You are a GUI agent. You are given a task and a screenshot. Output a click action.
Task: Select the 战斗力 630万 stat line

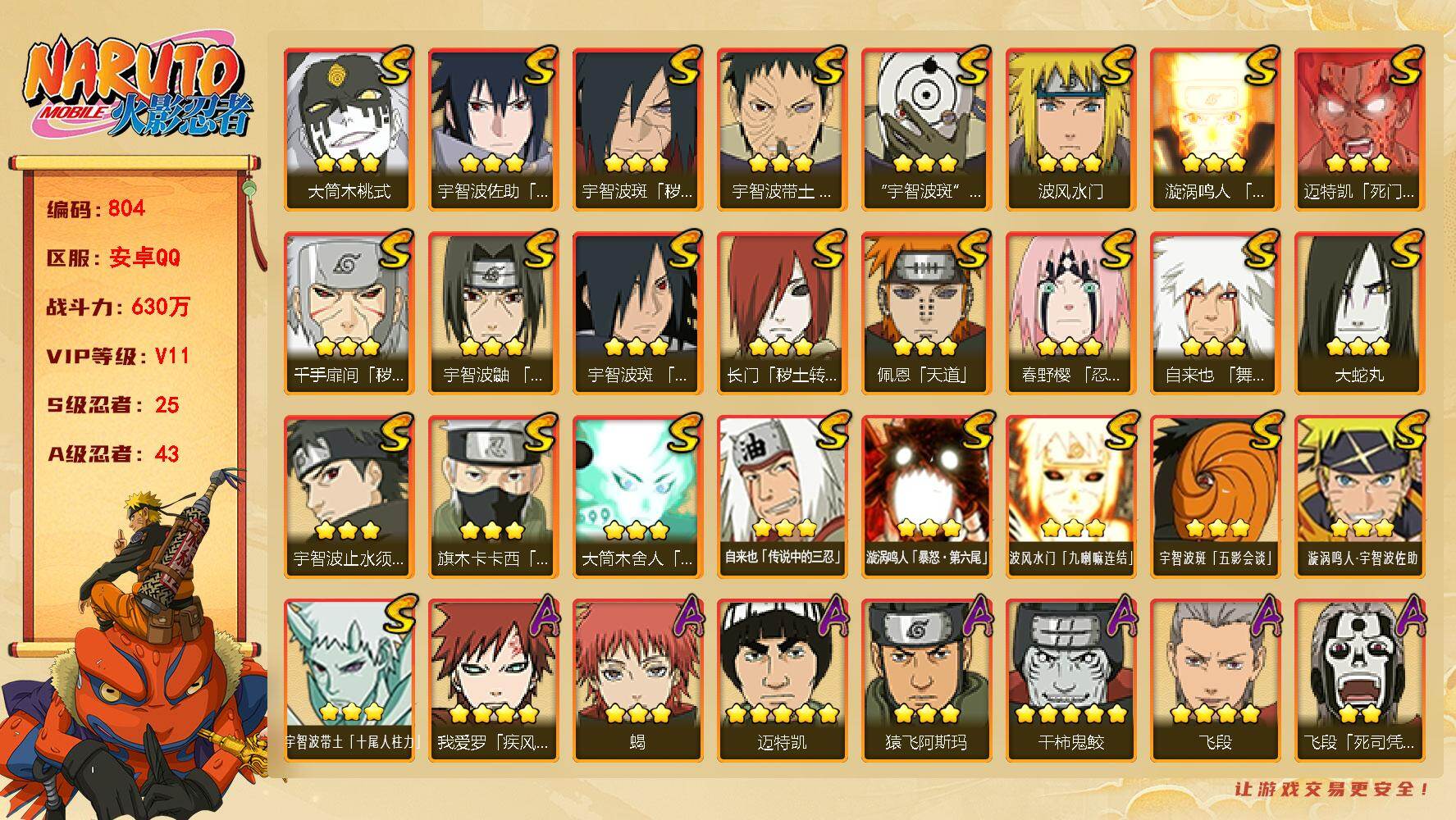(118, 307)
